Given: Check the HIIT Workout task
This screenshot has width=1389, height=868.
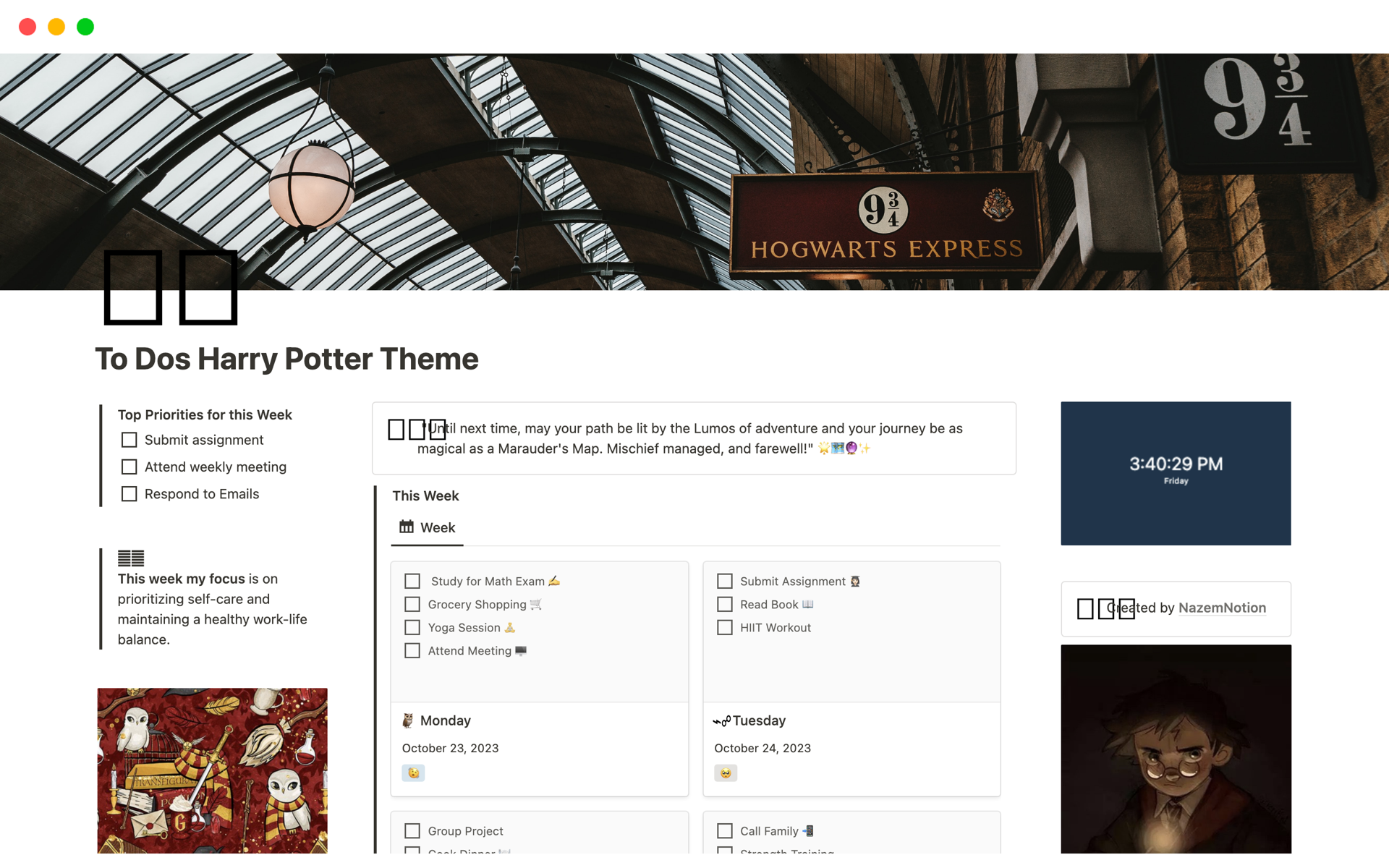Looking at the screenshot, I should pos(725,627).
